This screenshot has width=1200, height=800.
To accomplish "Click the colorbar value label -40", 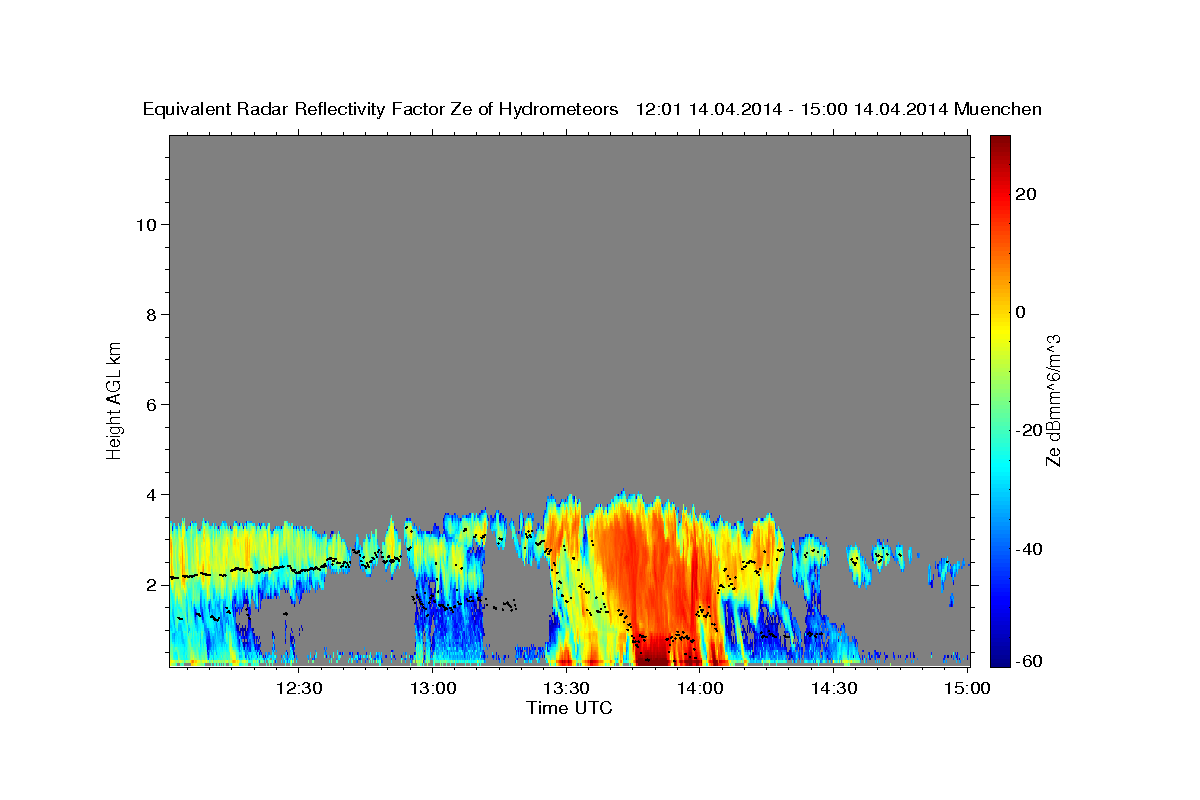I will click(1029, 548).
